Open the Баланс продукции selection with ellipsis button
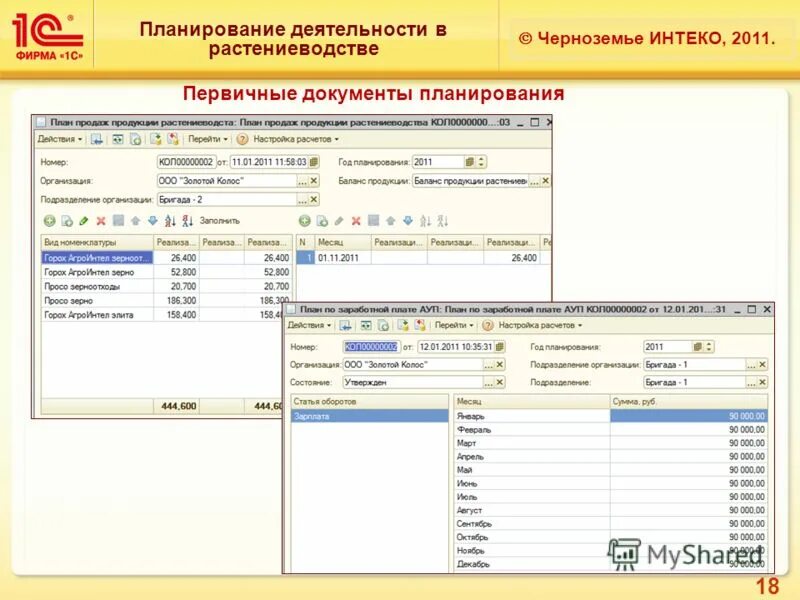This screenshot has width=800, height=600. 536,179
